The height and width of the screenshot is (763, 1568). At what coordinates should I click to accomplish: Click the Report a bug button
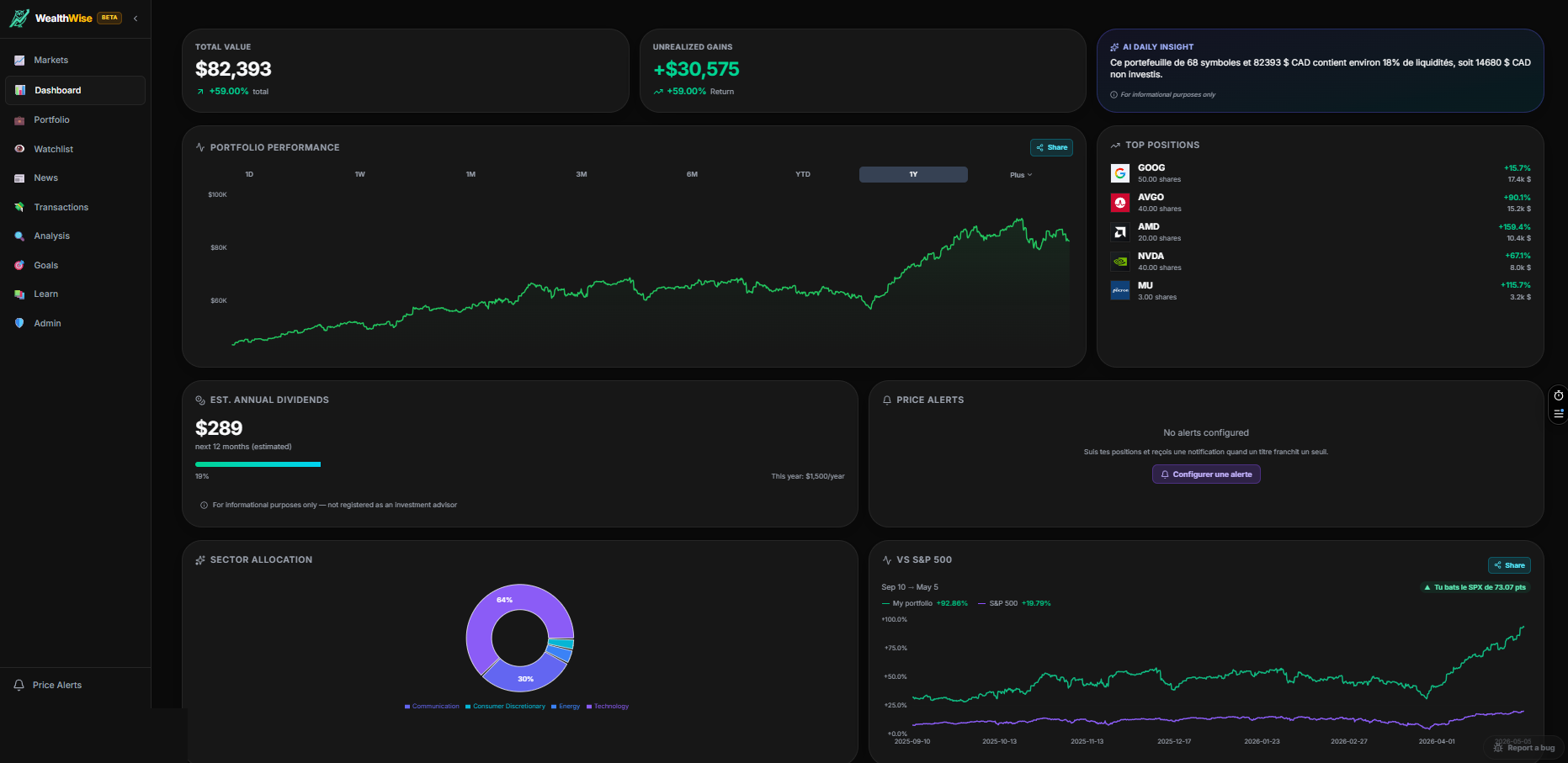[1523, 748]
